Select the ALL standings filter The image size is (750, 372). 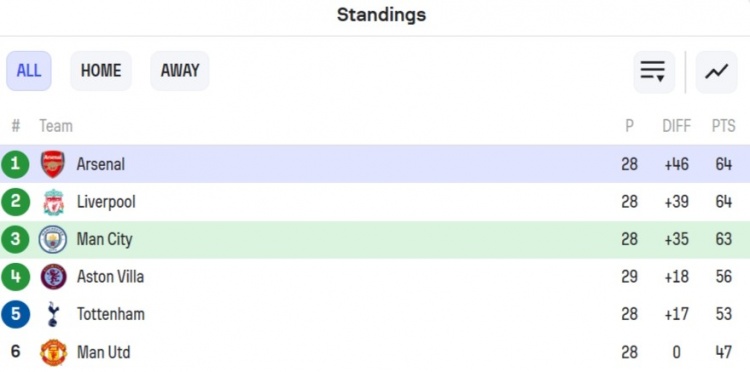(x=29, y=71)
